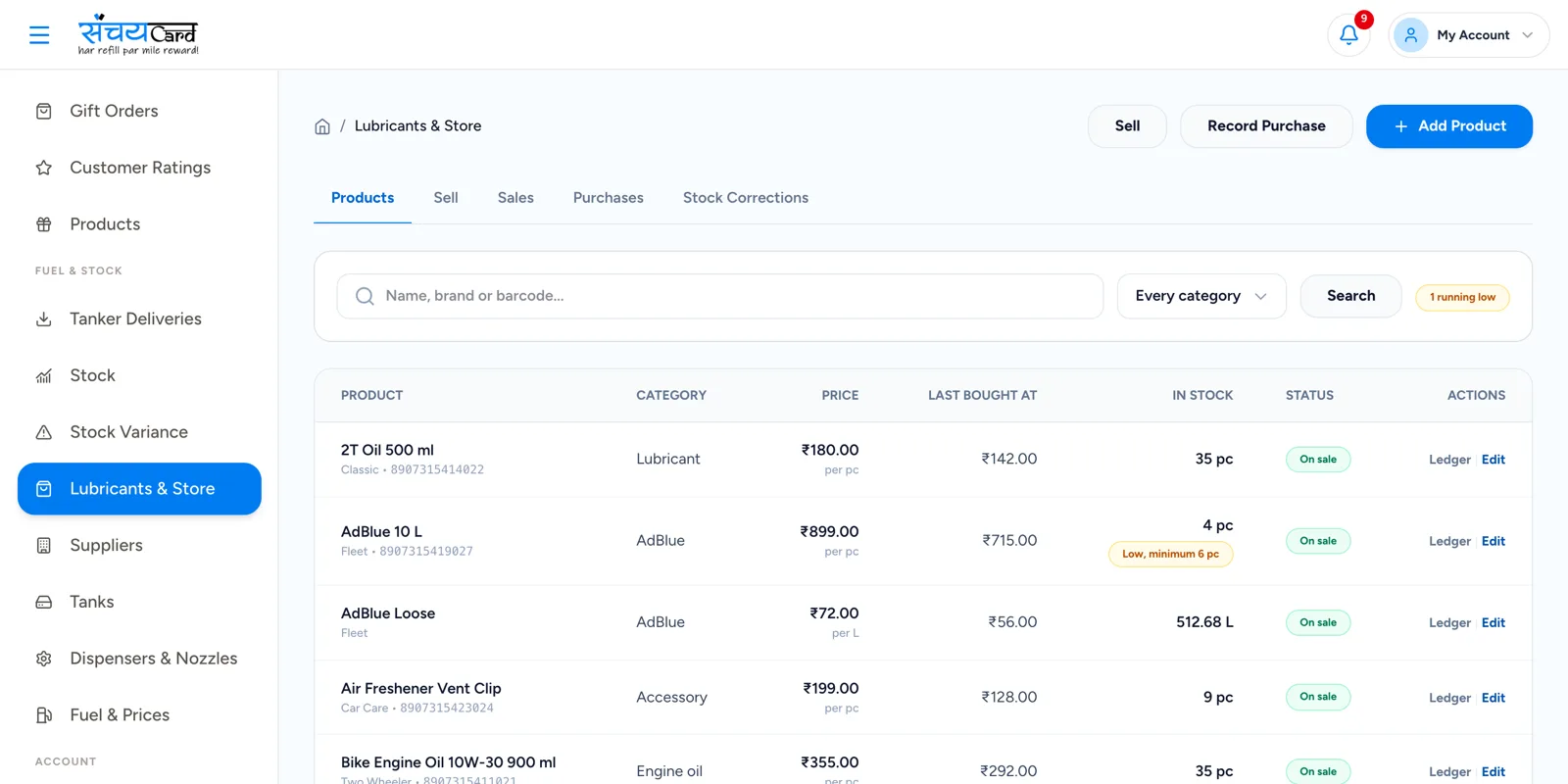Screen dimensions: 1568x784
Task: Filter by 1 running low badge
Action: [x=1462, y=297]
